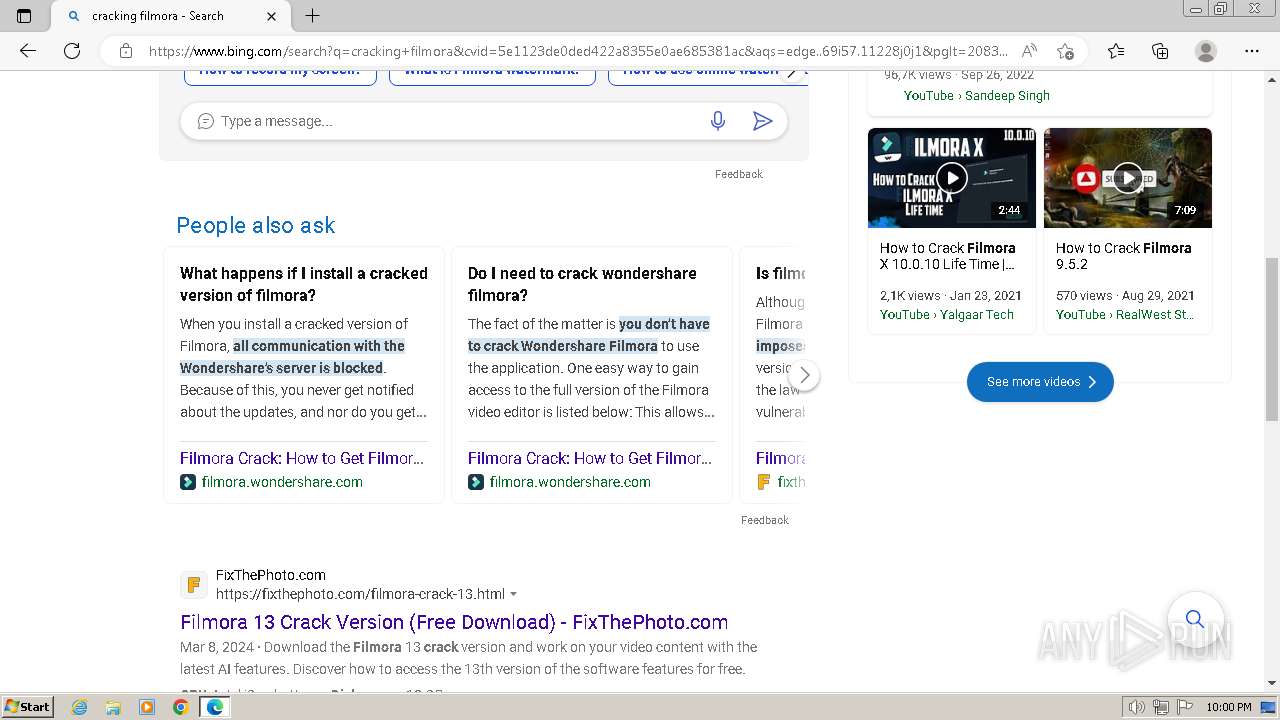The width and height of the screenshot is (1280, 720).
Task: Open the tab actions menu icon
Action: pos(24,16)
